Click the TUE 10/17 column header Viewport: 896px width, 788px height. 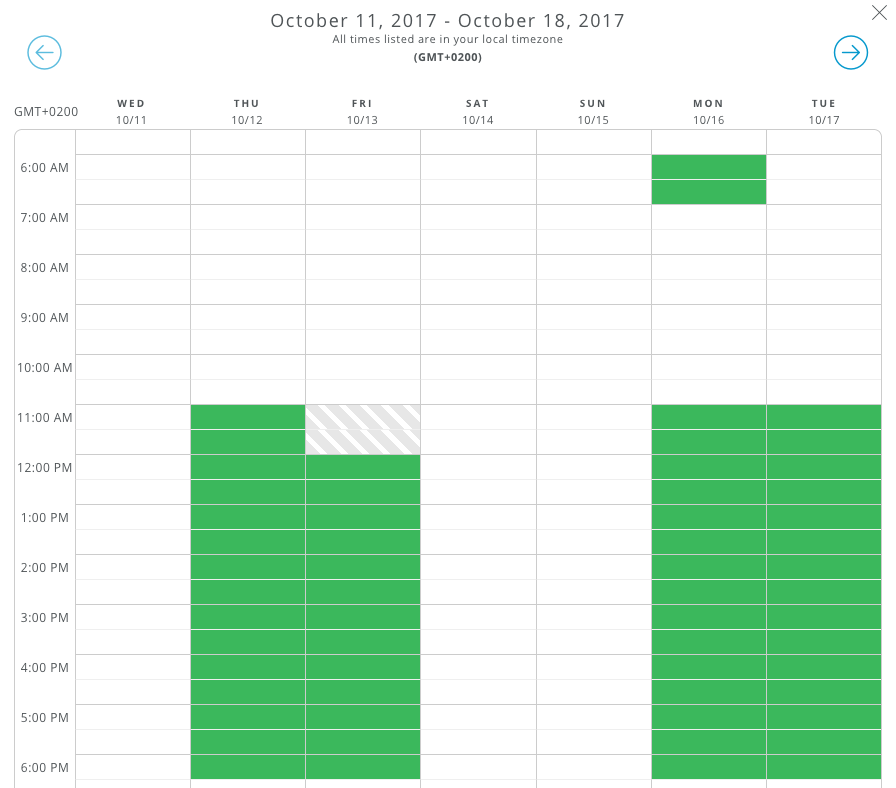coord(824,112)
